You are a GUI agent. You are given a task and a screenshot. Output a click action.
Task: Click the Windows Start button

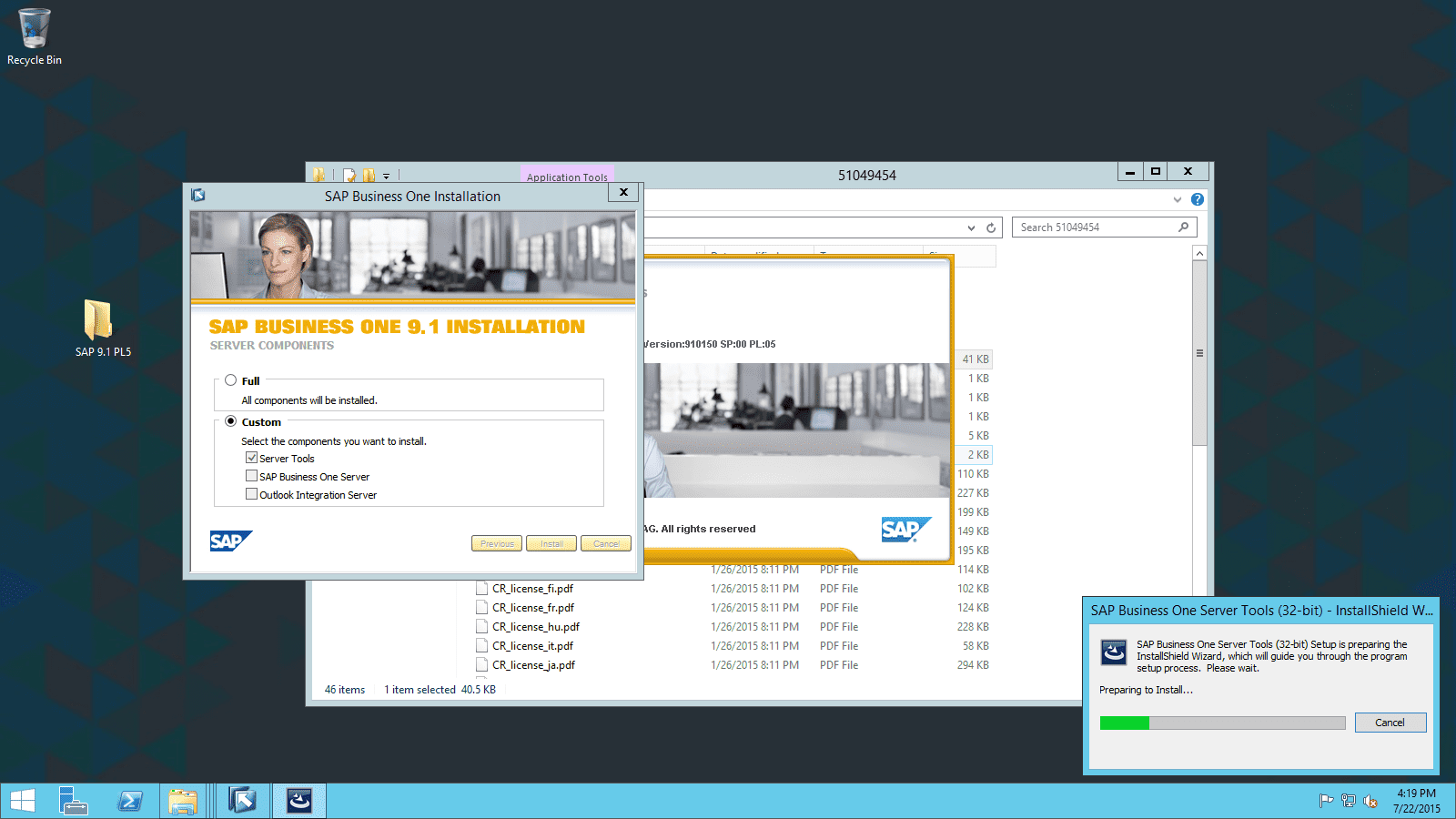(23, 801)
